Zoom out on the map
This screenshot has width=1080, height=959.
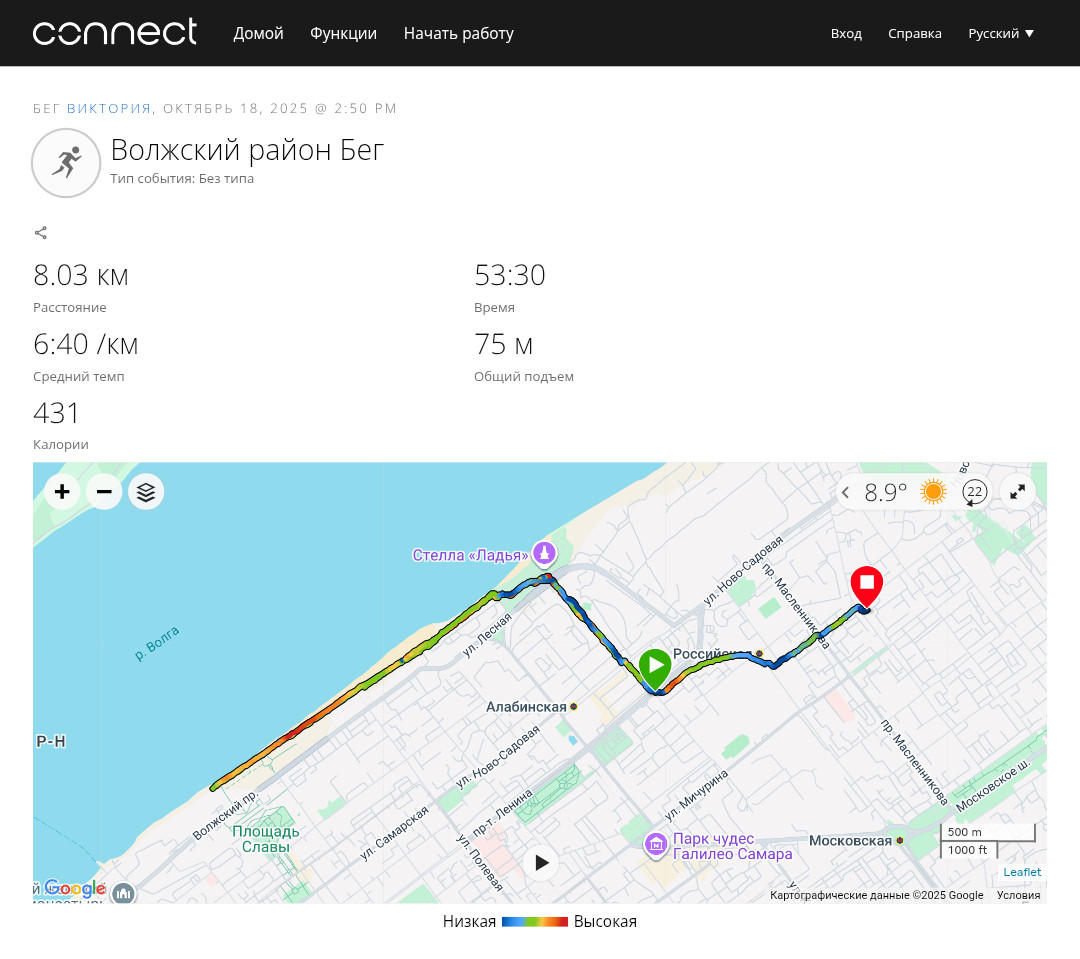tap(104, 492)
